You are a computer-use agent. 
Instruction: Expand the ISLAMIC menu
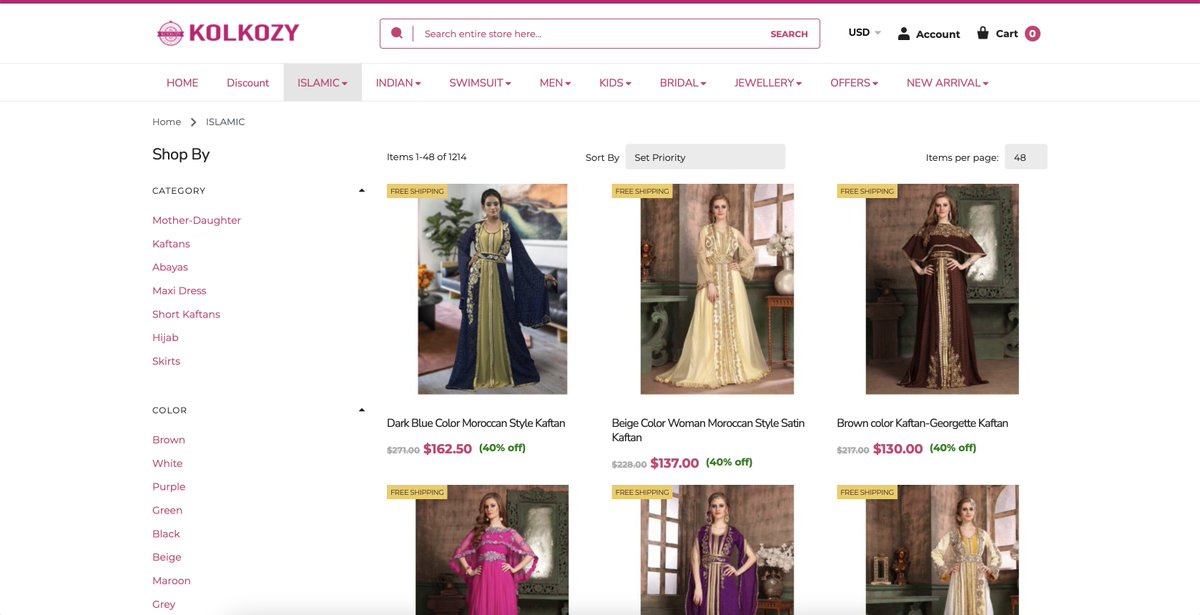(x=322, y=83)
